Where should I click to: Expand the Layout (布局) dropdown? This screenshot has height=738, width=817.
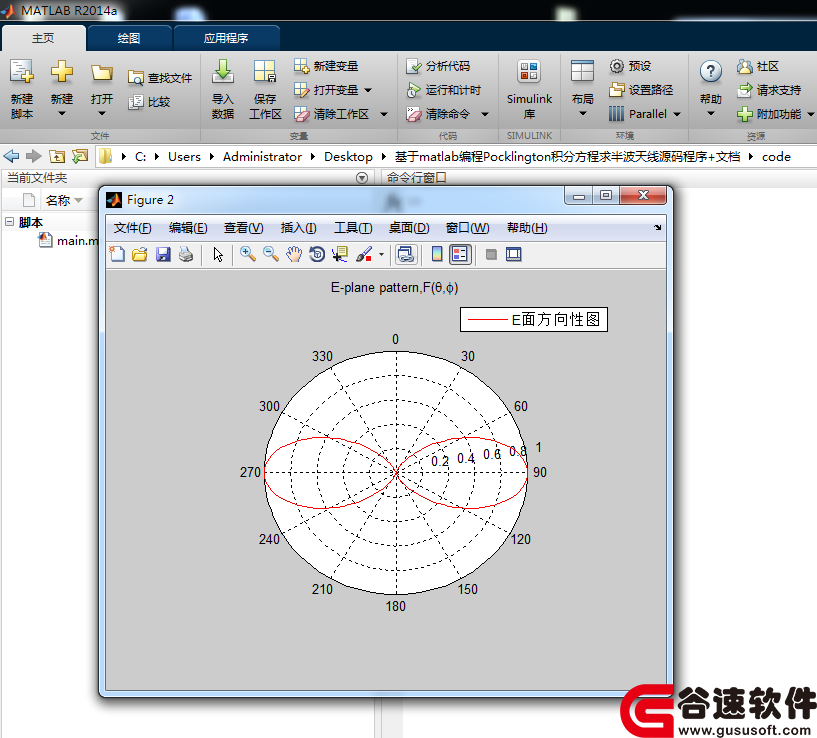tap(583, 114)
